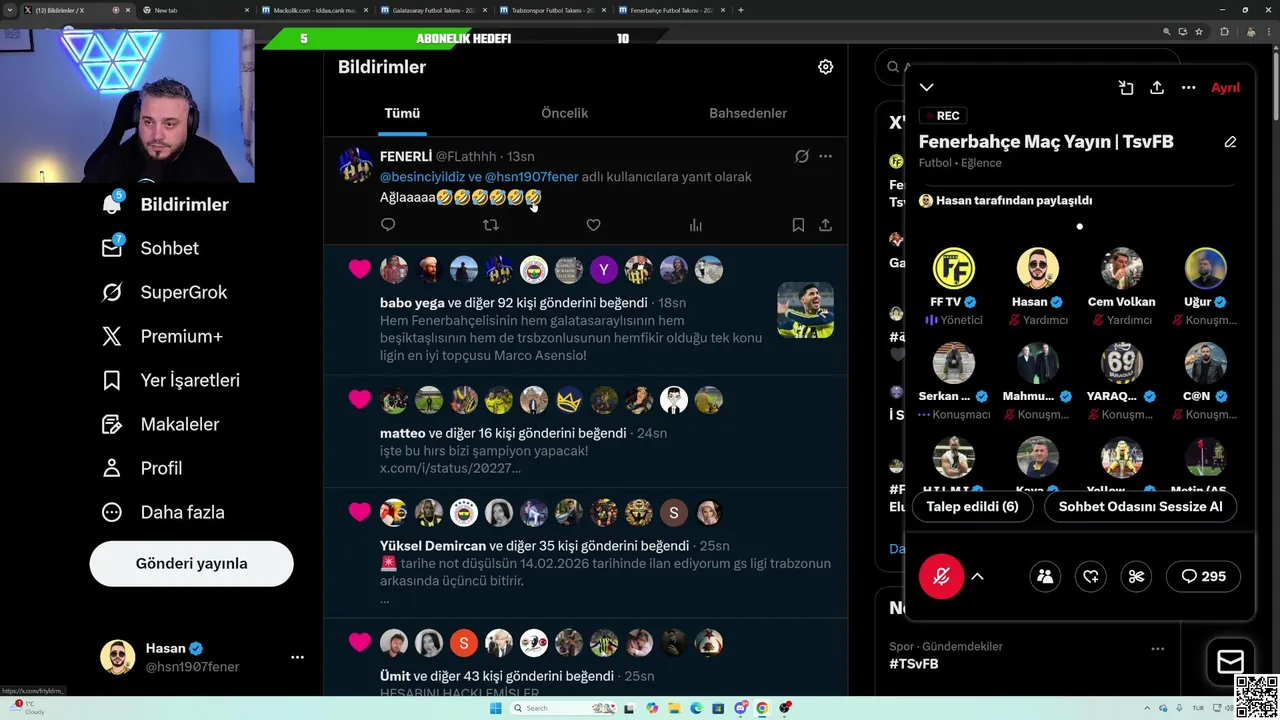Open the #TsvFB trending topic

coord(913,663)
